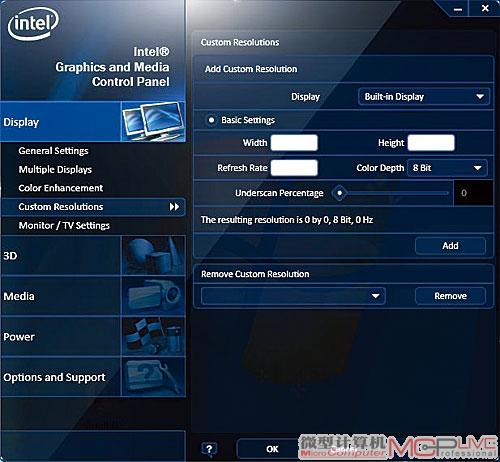This screenshot has height=462, width=500.
Task: Open Options and Support wrench icon
Action: [x=153, y=377]
